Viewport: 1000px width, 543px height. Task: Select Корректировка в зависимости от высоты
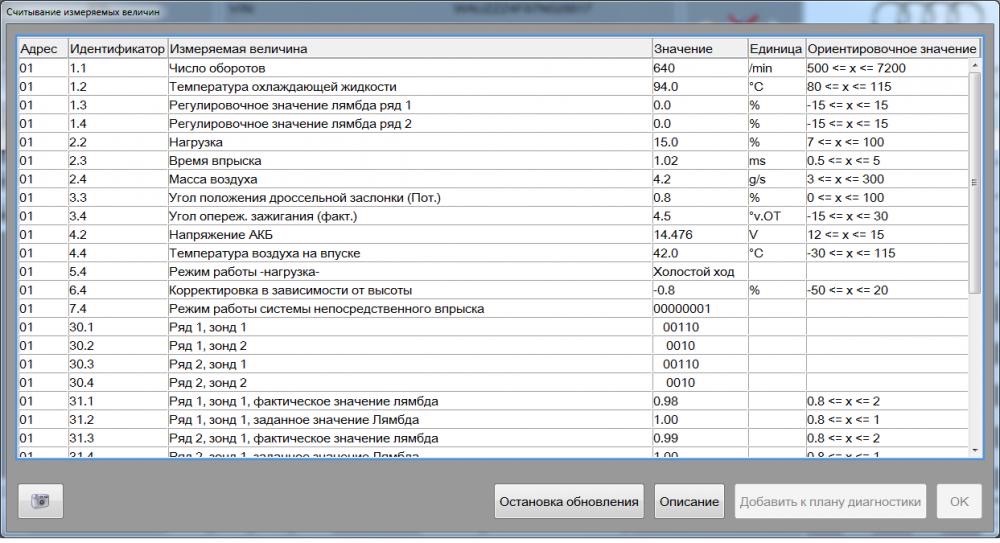click(x=493, y=290)
